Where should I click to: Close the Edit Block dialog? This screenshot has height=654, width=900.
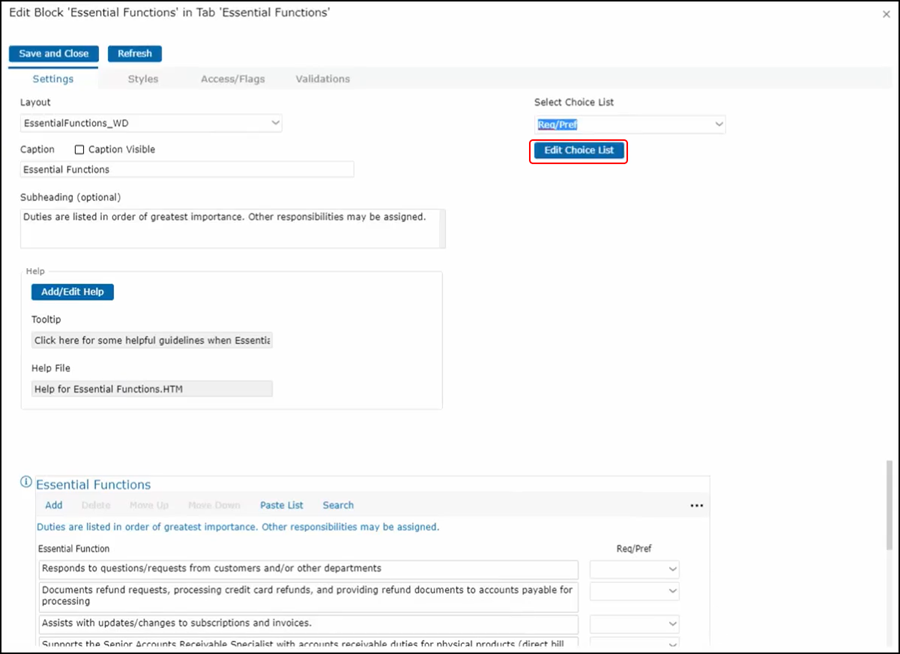pos(886,14)
